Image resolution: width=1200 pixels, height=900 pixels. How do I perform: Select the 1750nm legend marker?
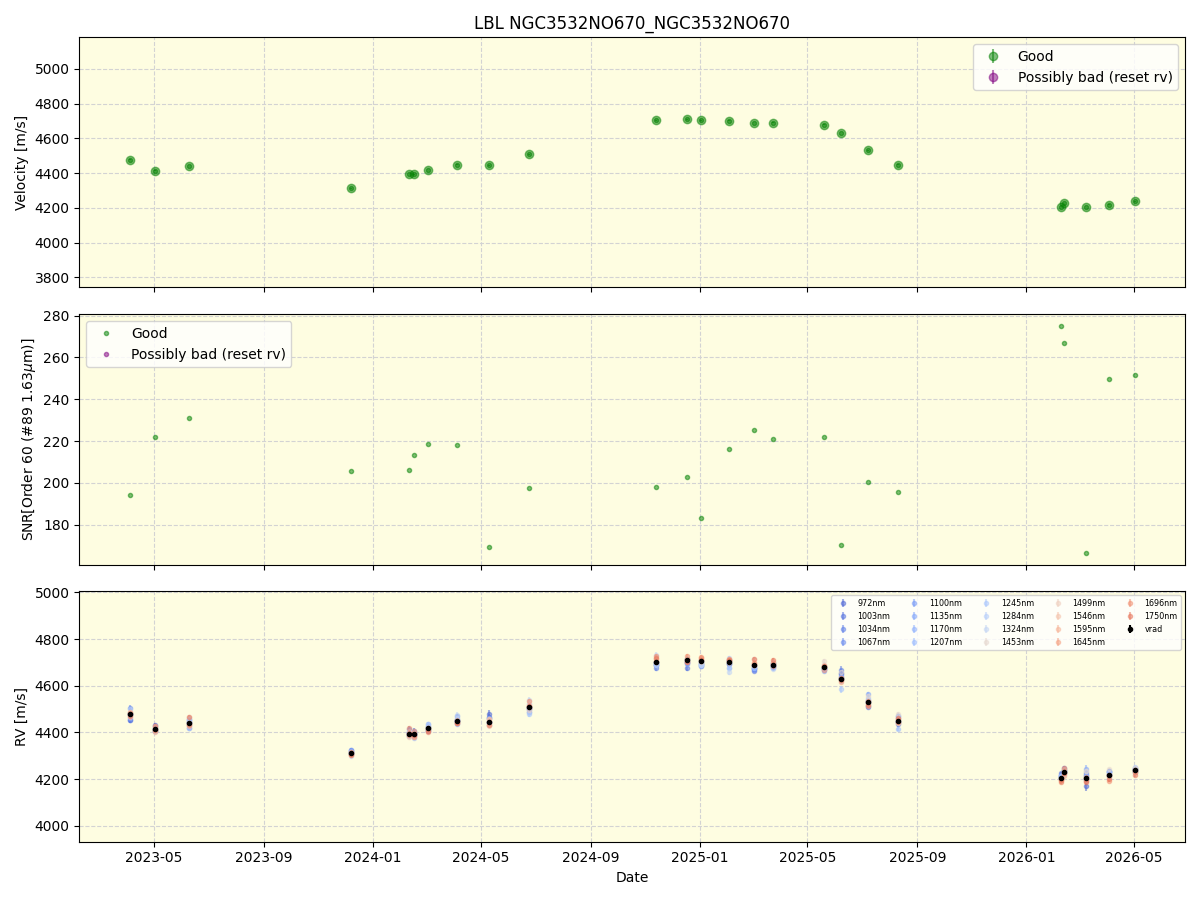(1130, 616)
